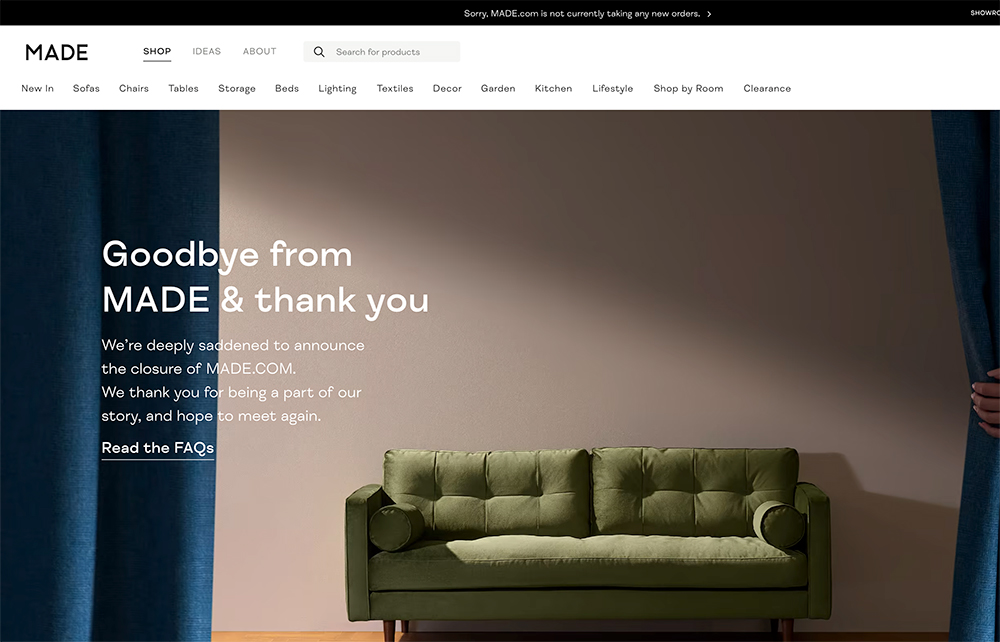Viewport: 1000px width, 642px height.
Task: Focus the Search for products field
Action: pos(381,52)
